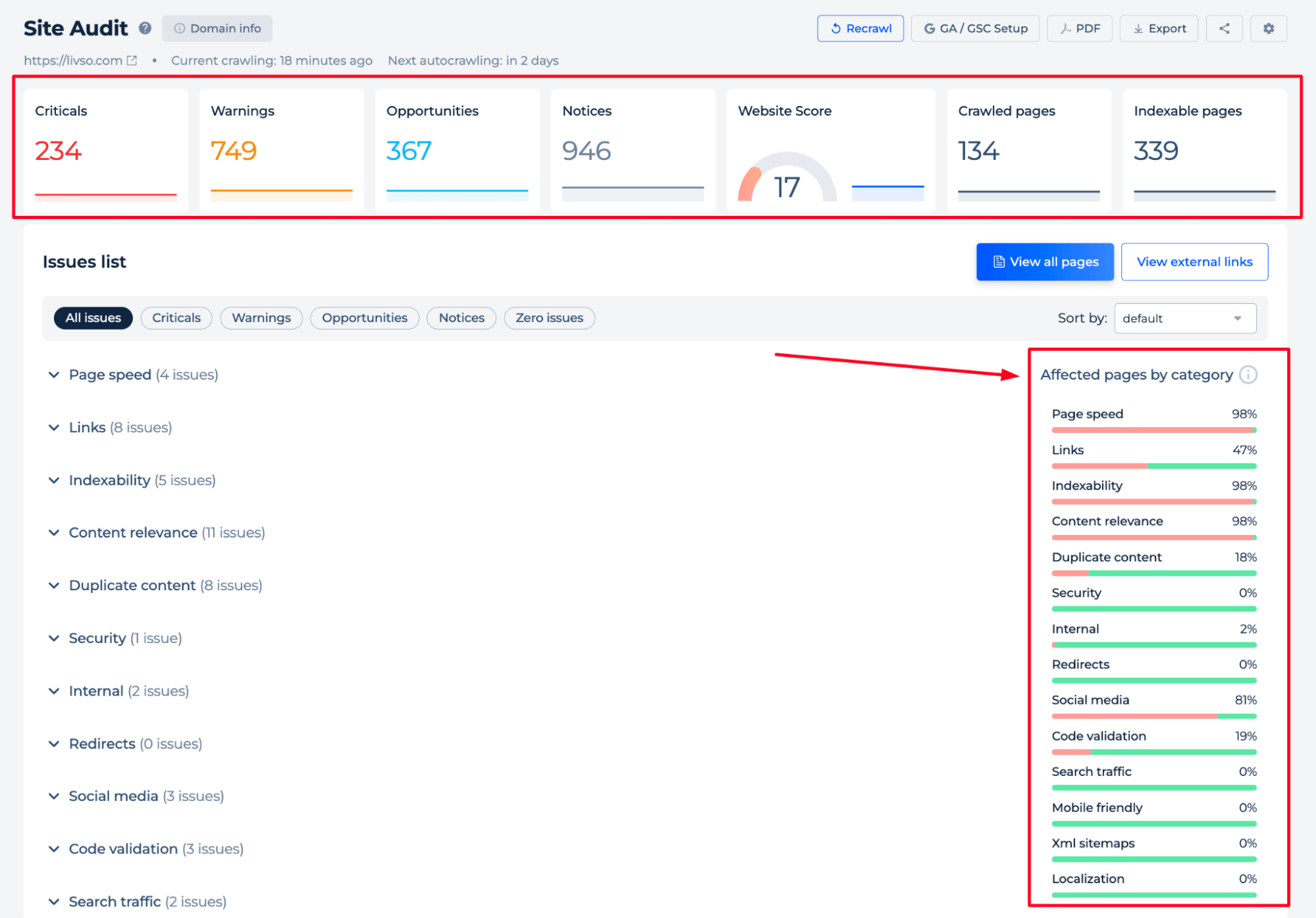Viewport: 1316px width, 918px height.
Task: Click the Mobile friendly 0% category label
Action: [x=1097, y=807]
